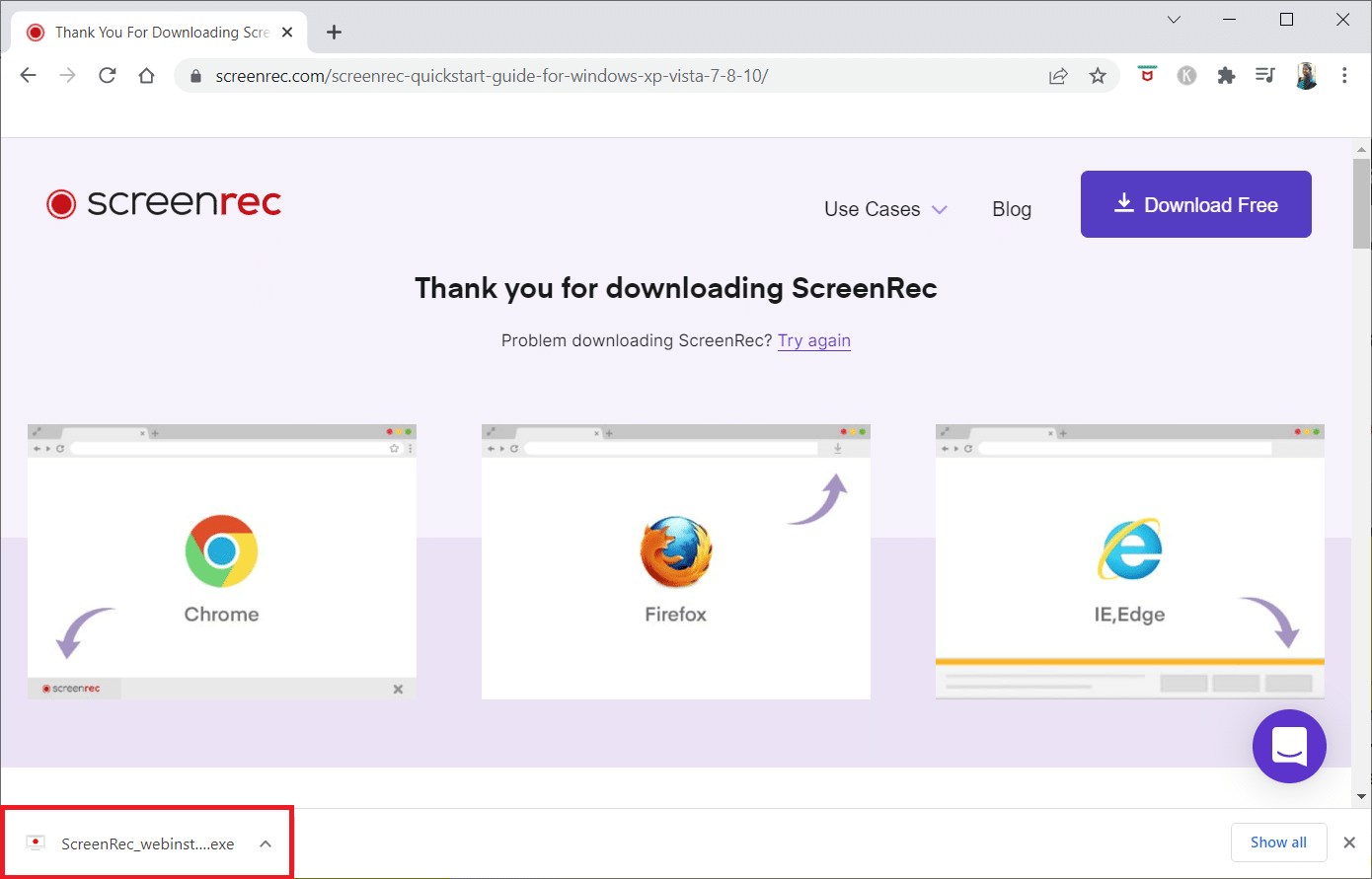Click the ScreenRec logo
Image resolution: width=1372 pixels, height=879 pixels.
(x=164, y=203)
